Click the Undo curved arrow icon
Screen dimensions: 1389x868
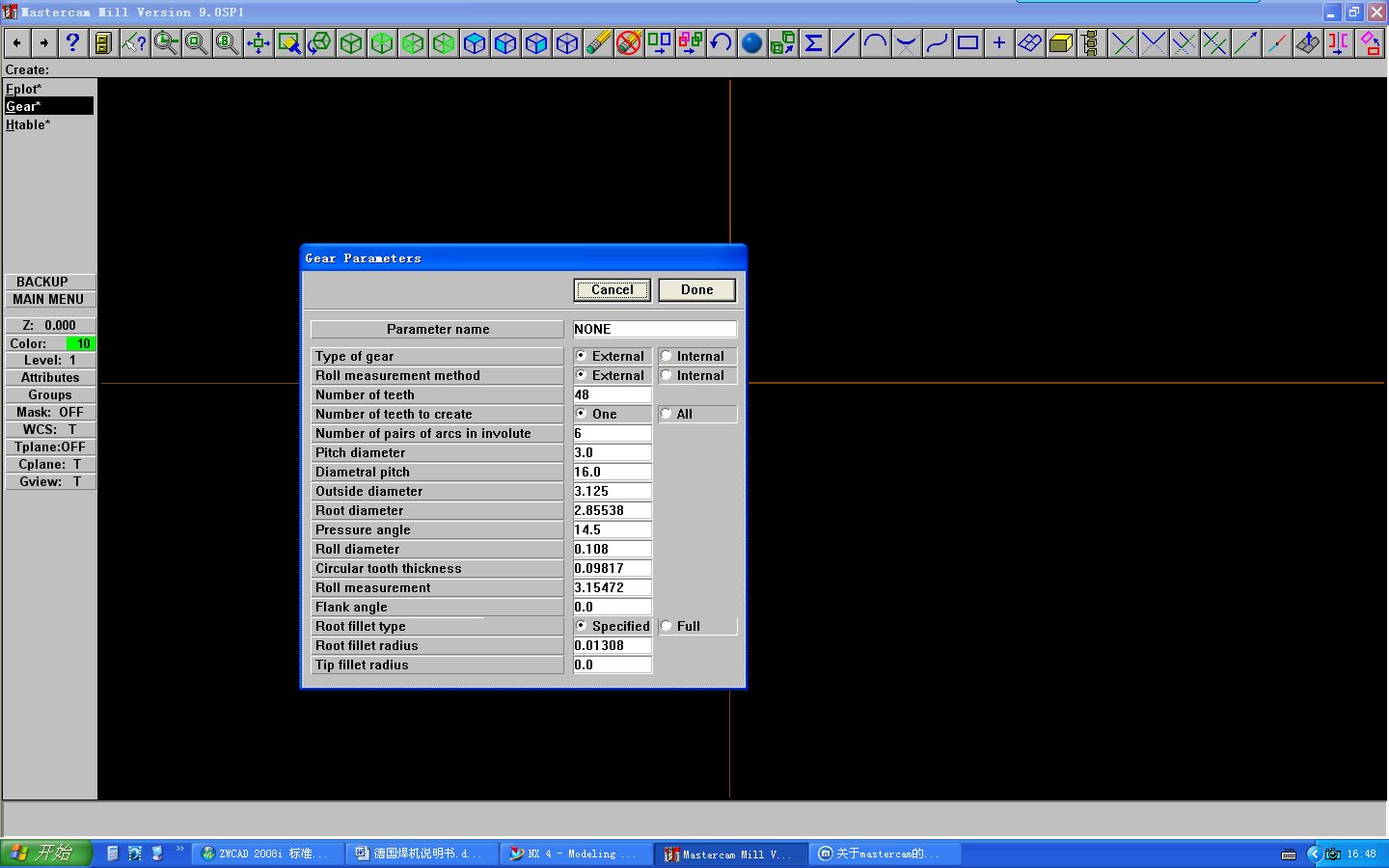point(721,42)
